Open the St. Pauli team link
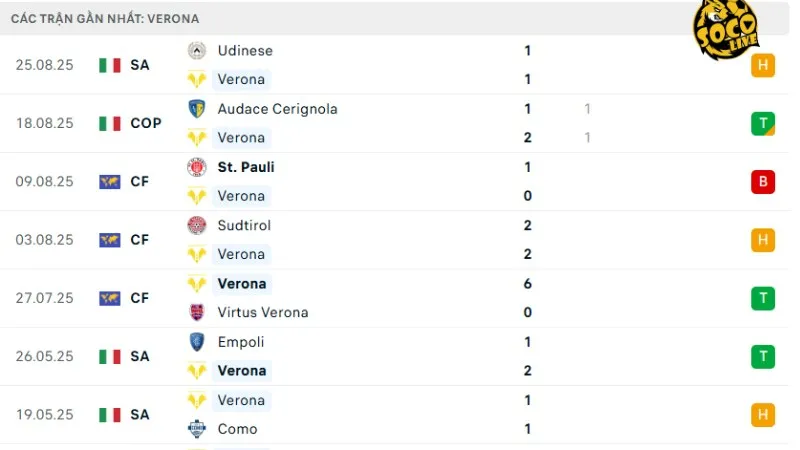The width and height of the screenshot is (800, 450). coord(246,167)
